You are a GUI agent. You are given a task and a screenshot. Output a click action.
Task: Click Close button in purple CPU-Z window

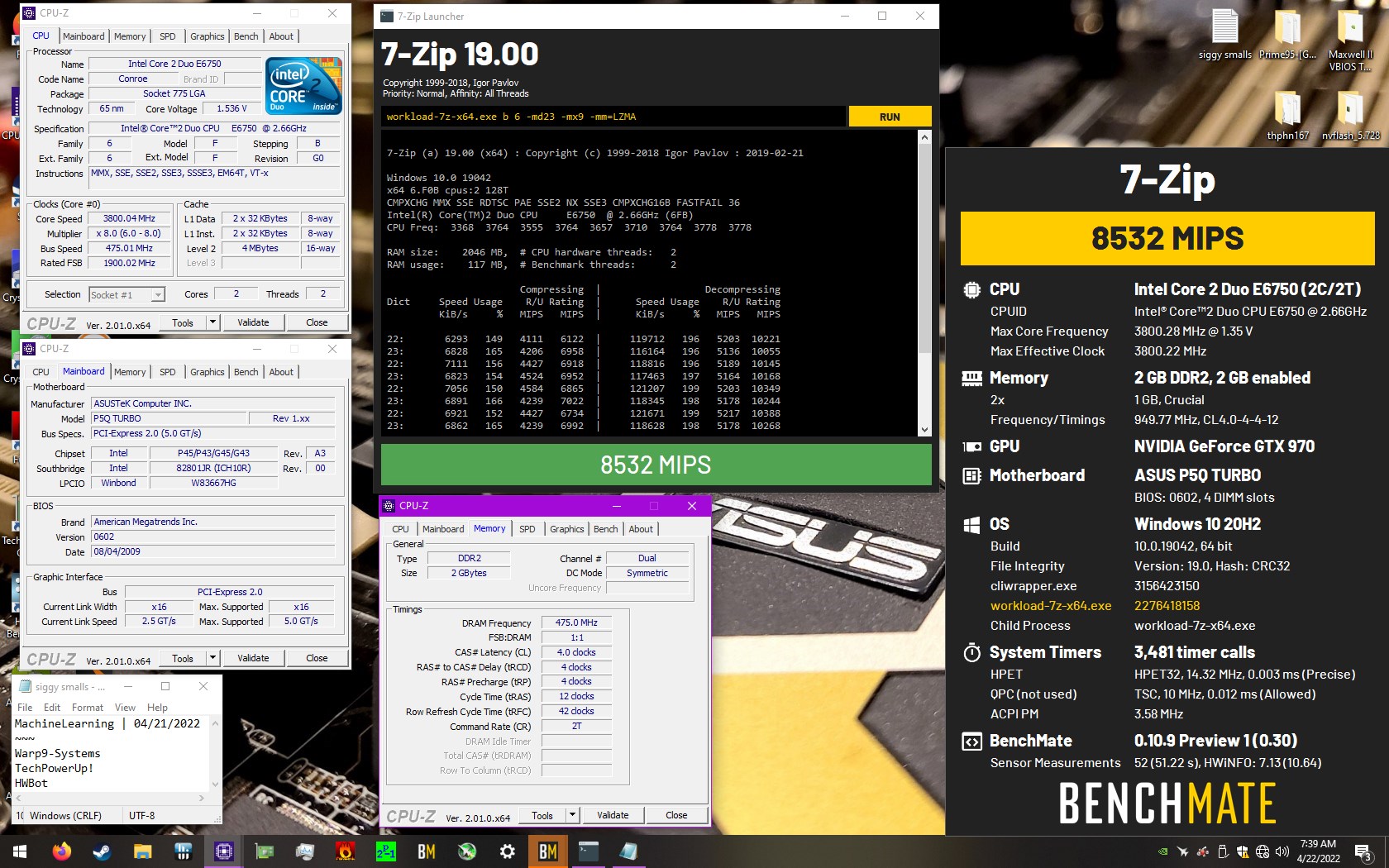tap(676, 815)
